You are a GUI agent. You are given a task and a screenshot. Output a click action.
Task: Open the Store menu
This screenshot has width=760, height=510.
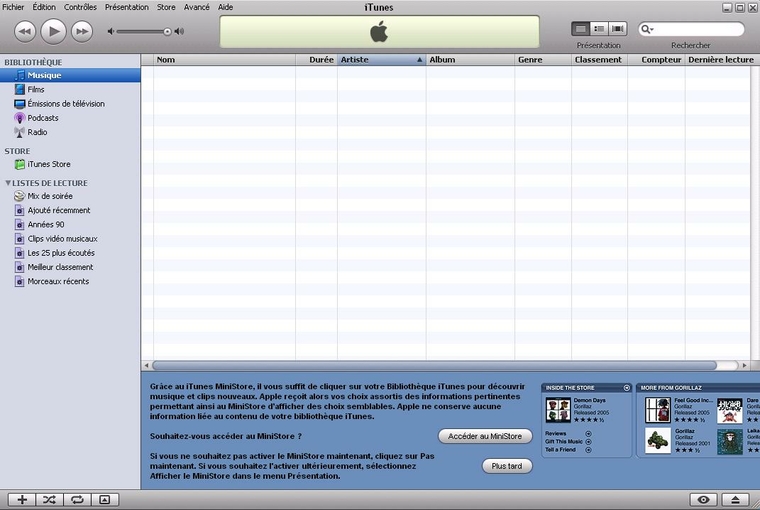[x=166, y=7]
